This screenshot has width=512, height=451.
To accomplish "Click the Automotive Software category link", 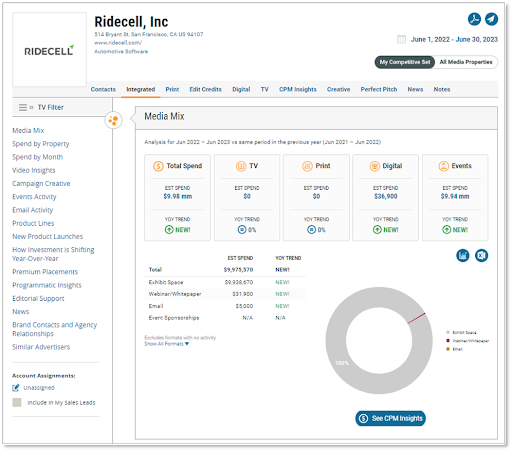I will tap(121, 51).
